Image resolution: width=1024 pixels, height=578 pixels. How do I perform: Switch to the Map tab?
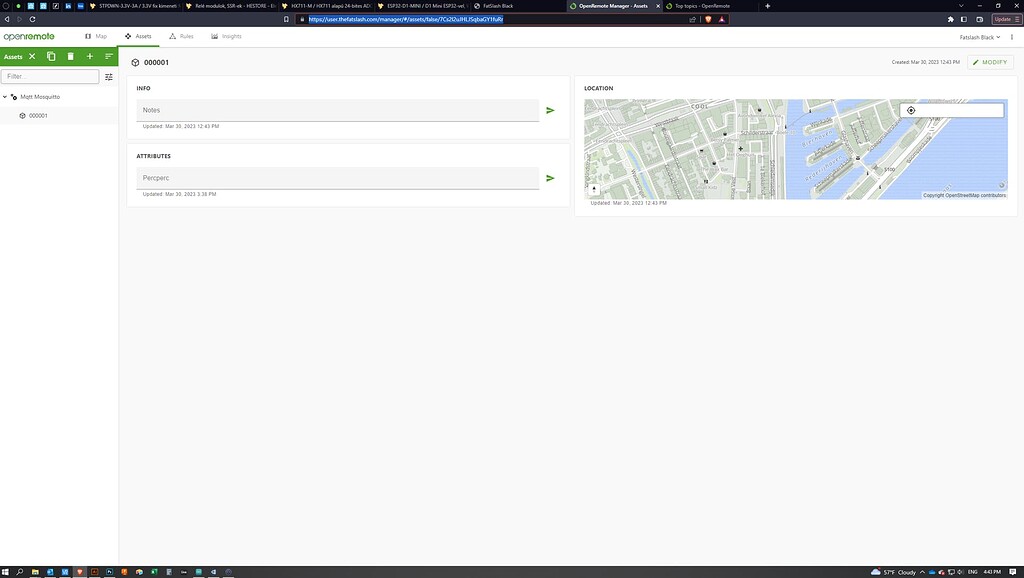point(96,36)
